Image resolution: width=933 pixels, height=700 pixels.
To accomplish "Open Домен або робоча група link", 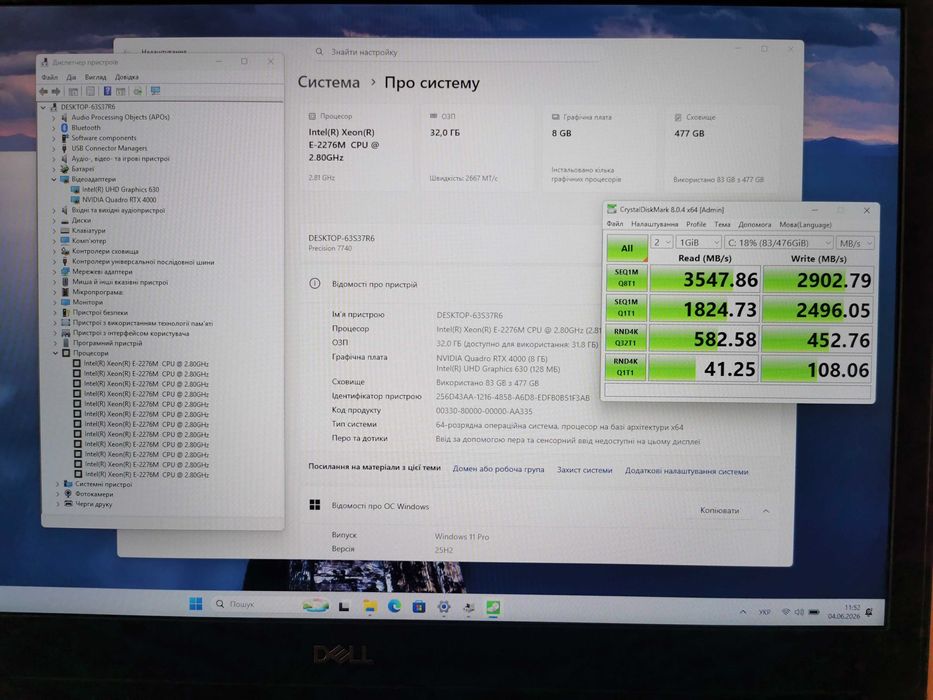I will (498, 469).
